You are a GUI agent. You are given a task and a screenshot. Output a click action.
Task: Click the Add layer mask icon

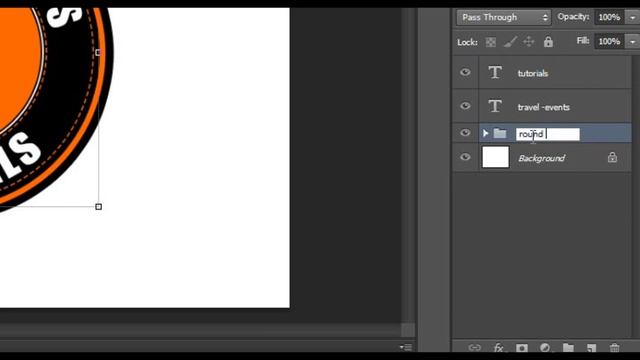522,348
